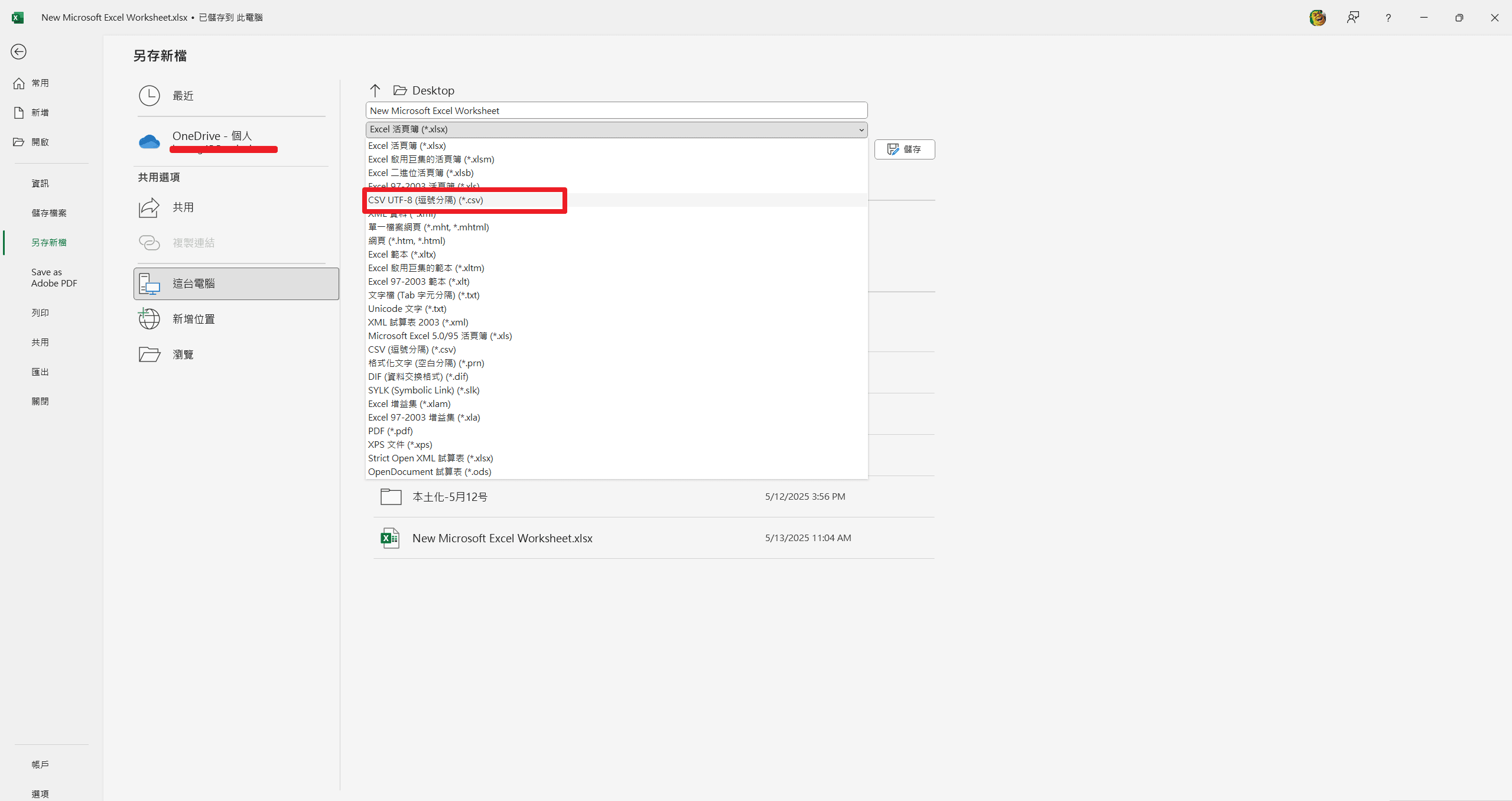Viewport: 1512px width, 801px height.
Task: Open the 匯出 export page
Action: tap(40, 372)
